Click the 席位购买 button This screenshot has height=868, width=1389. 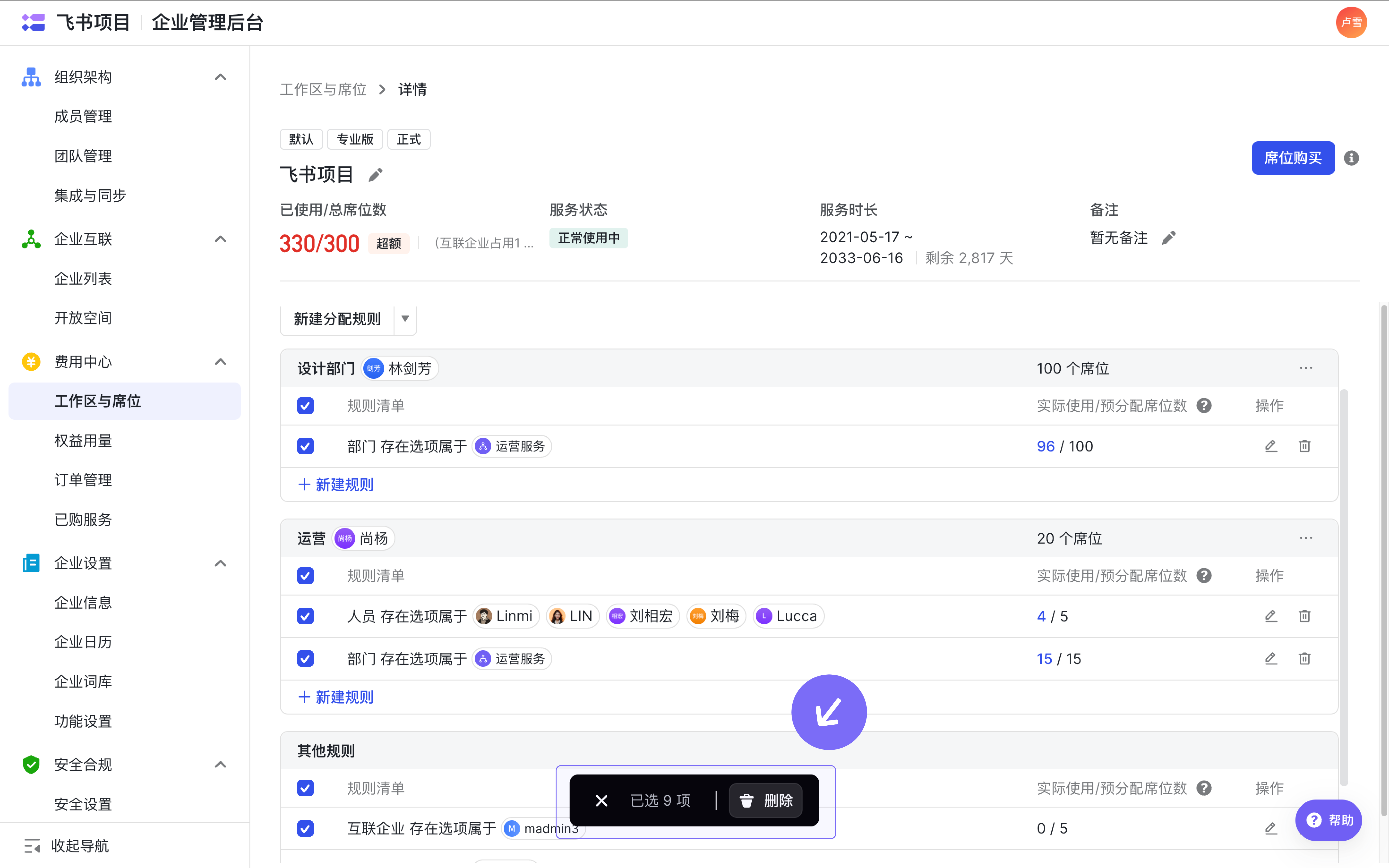1293,158
